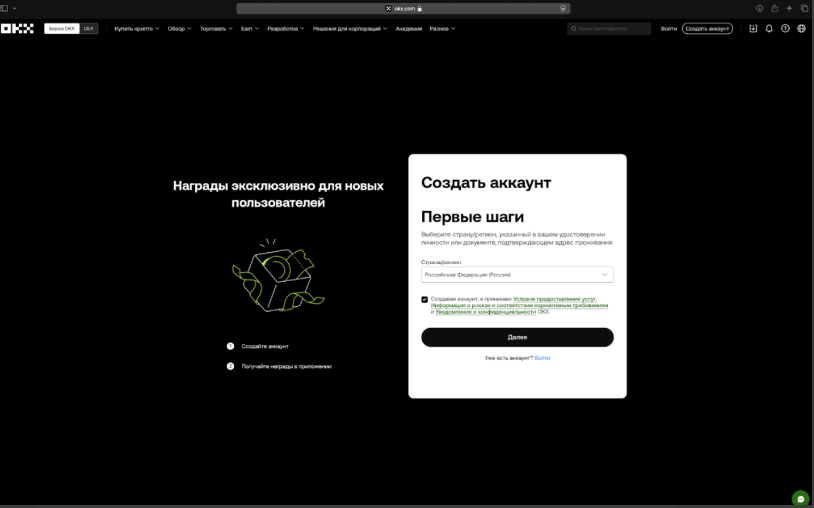This screenshot has height=508, width=814.
Task: Click the Safari share icon
Action: [x=775, y=8]
